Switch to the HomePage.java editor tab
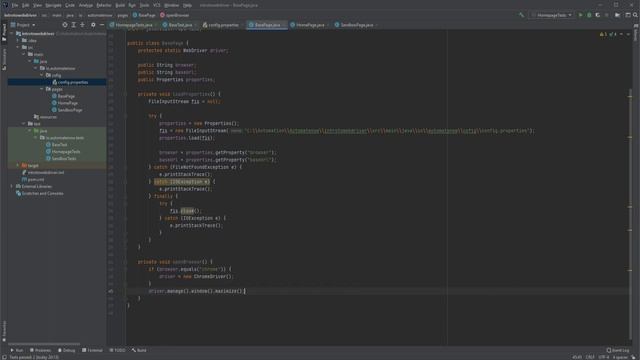 coord(309,25)
